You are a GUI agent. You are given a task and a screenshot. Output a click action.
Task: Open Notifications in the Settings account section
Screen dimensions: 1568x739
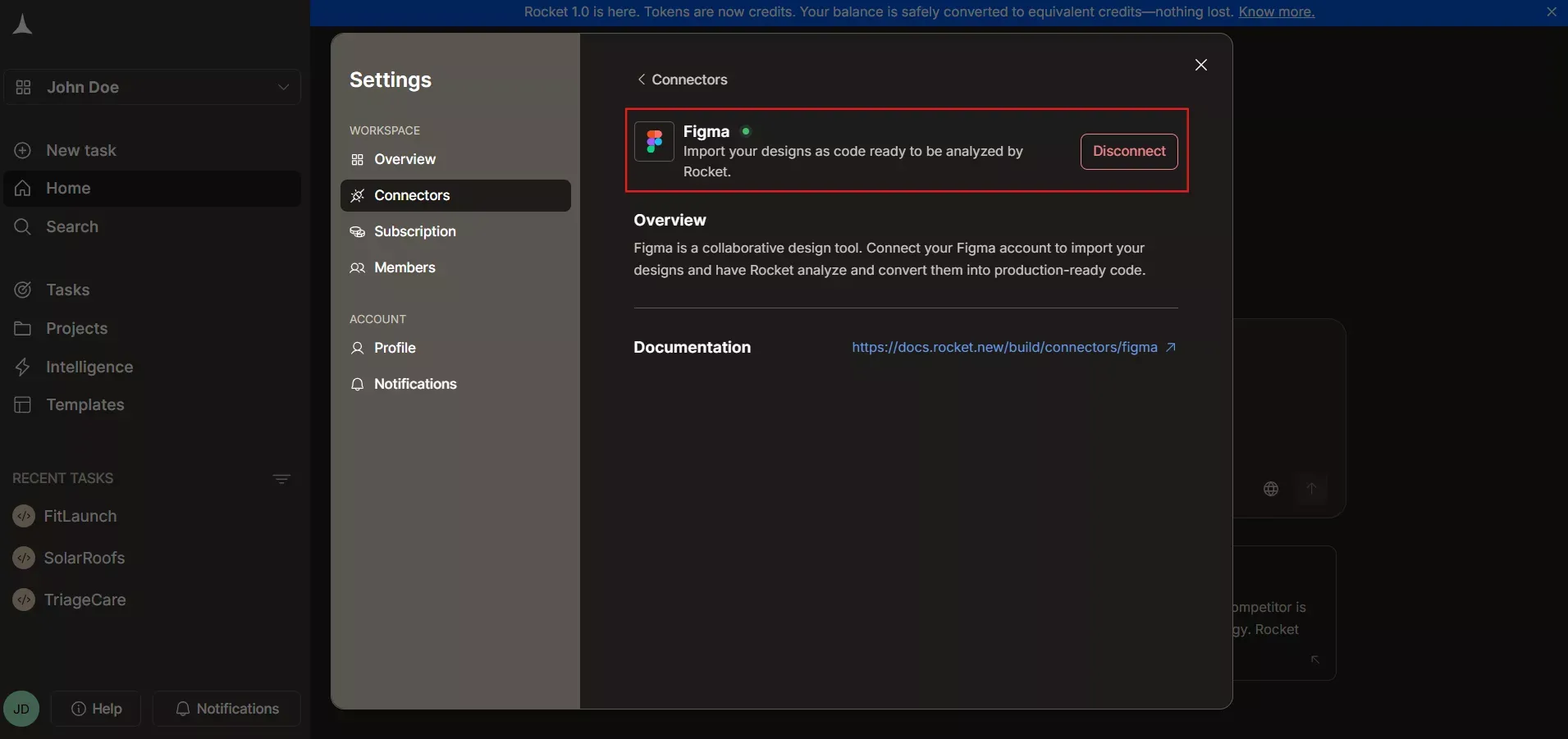(455, 384)
